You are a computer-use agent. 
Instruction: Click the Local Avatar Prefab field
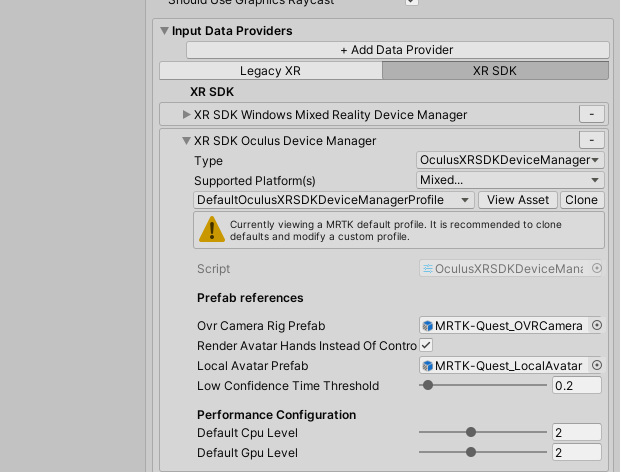click(510, 366)
